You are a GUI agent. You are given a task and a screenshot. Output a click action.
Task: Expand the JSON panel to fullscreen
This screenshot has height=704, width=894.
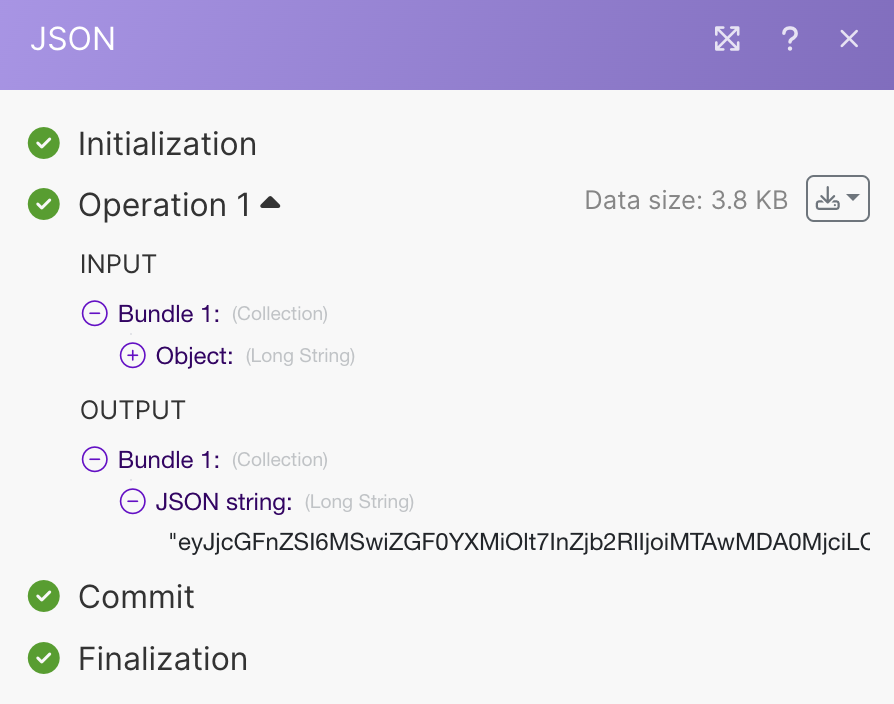click(x=727, y=39)
